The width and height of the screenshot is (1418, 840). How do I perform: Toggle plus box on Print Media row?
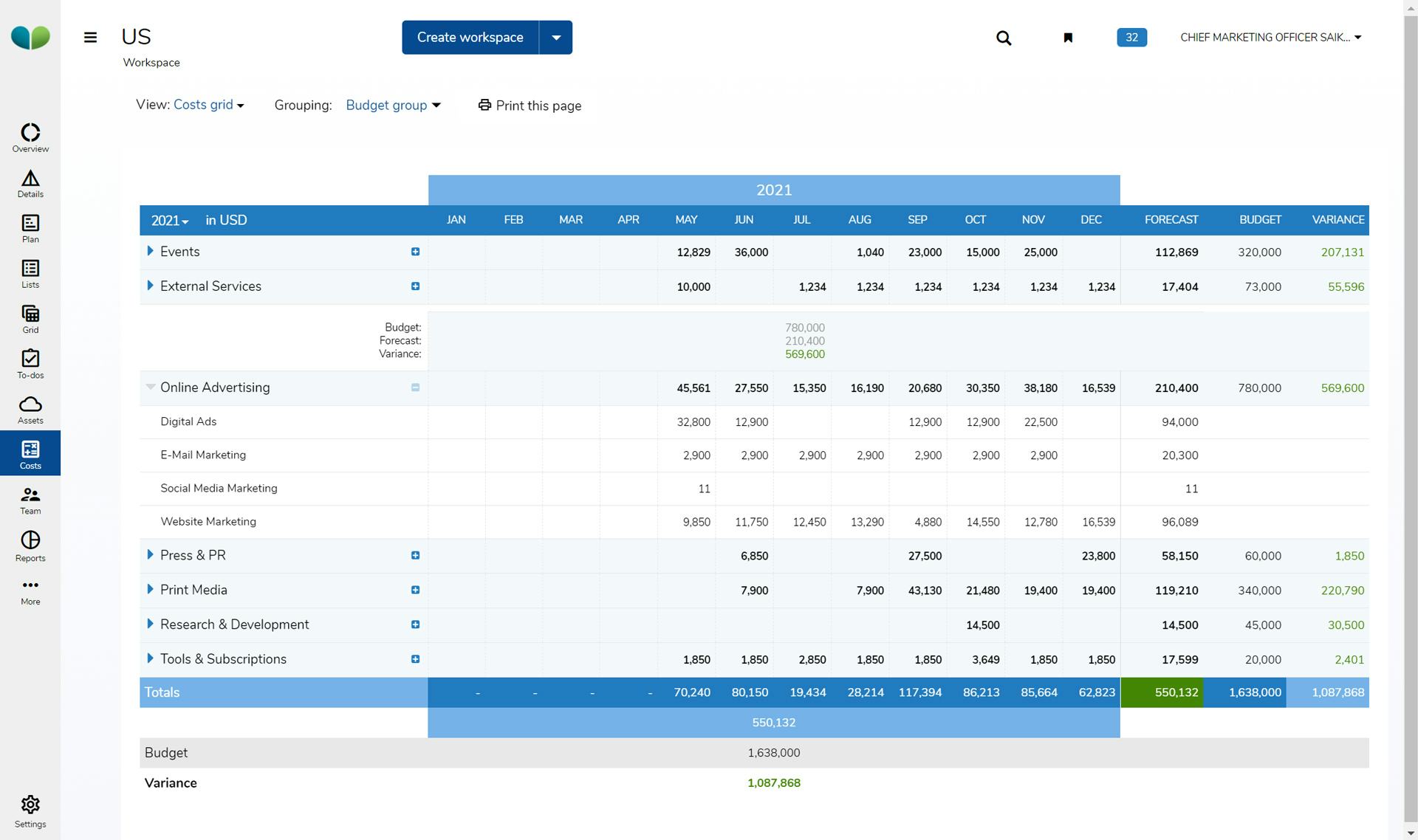tap(415, 590)
